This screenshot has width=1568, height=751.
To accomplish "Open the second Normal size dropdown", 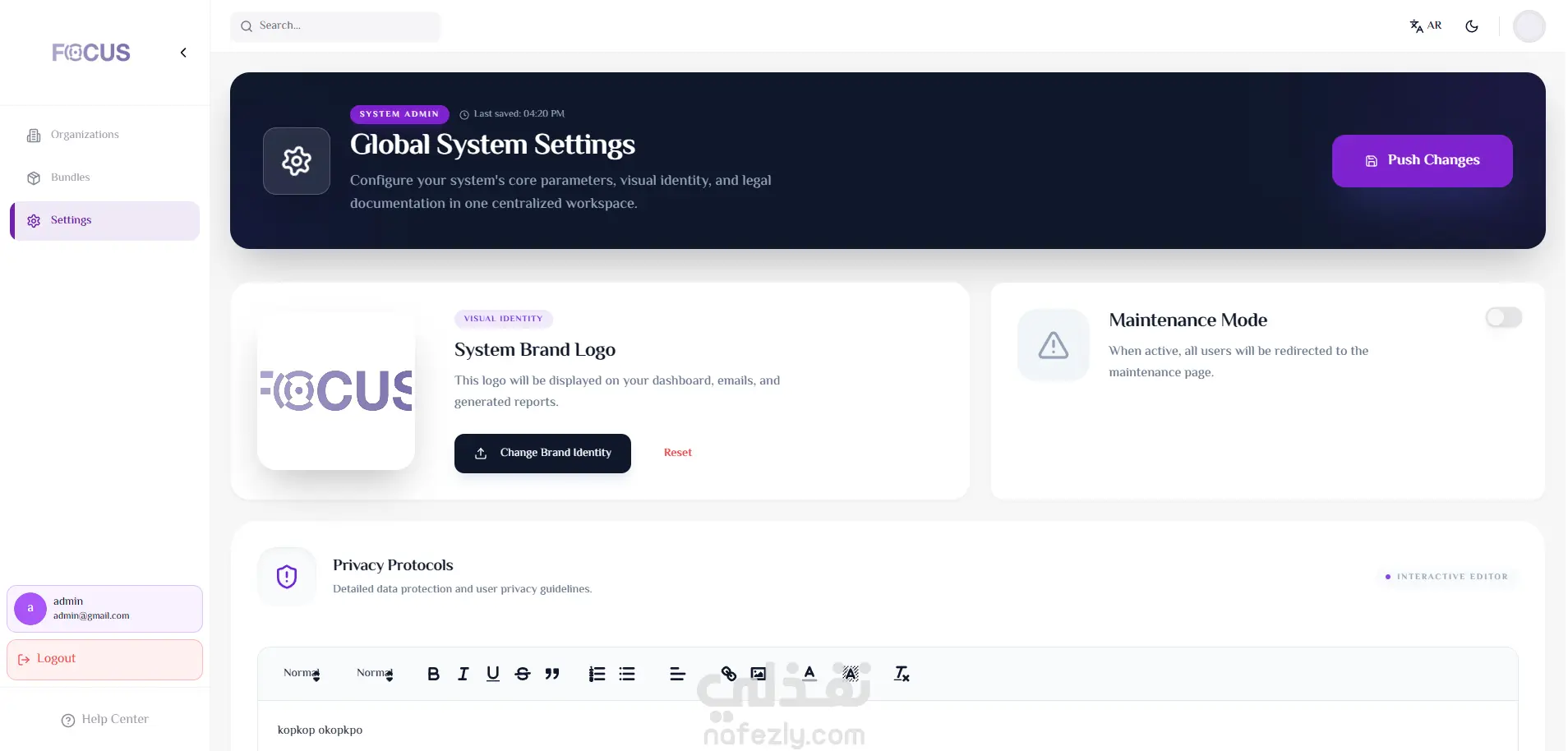I will pyautogui.click(x=375, y=674).
